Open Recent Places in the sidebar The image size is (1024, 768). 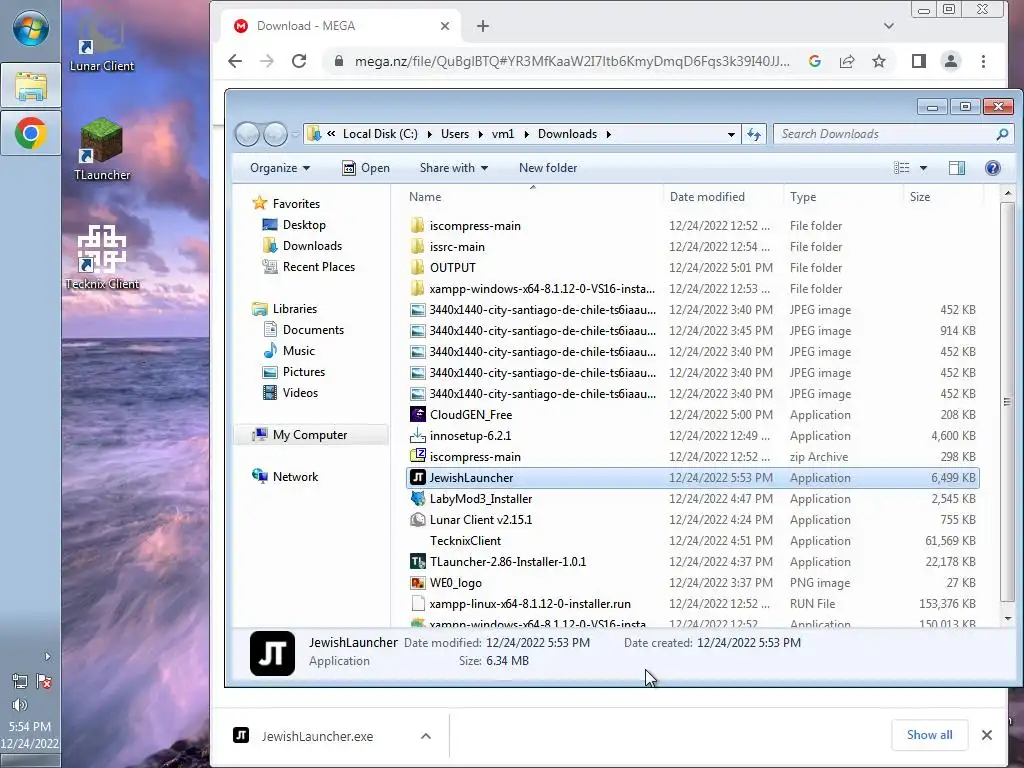tap(309, 266)
